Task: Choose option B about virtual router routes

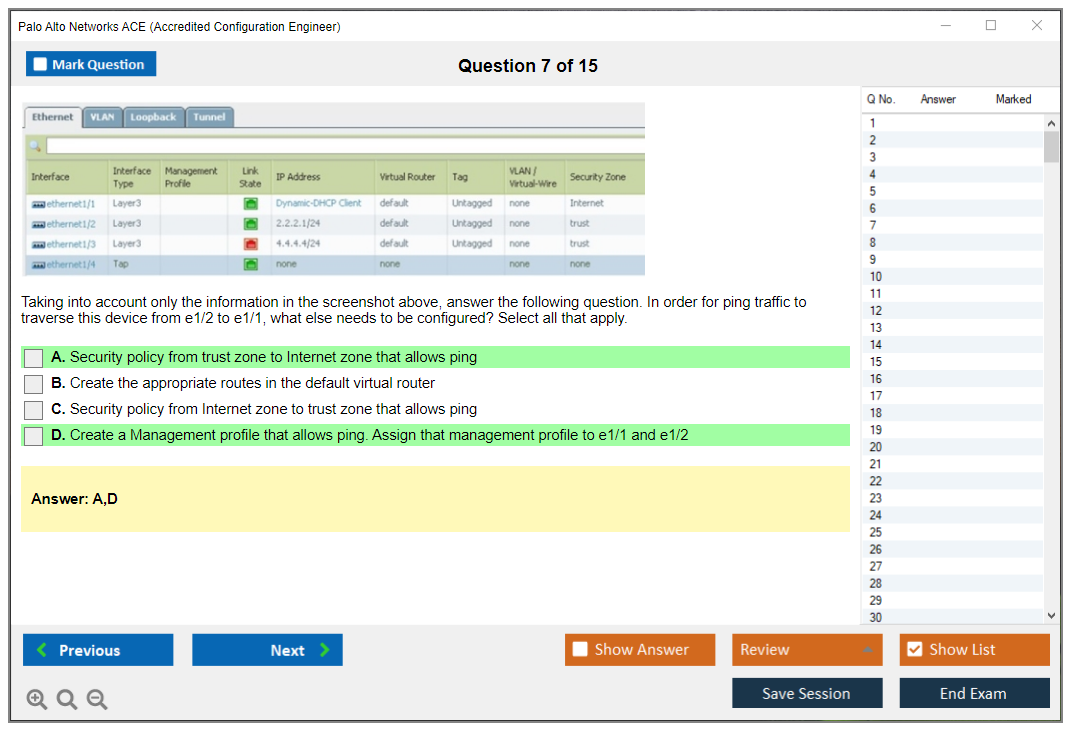Action: [33, 384]
